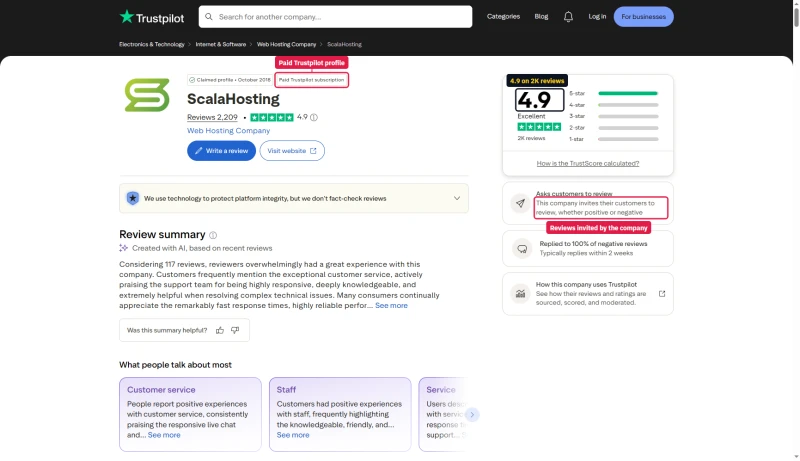The width and height of the screenshot is (800, 461).
Task: Focus the Search for another company field
Action: [x=335, y=17]
